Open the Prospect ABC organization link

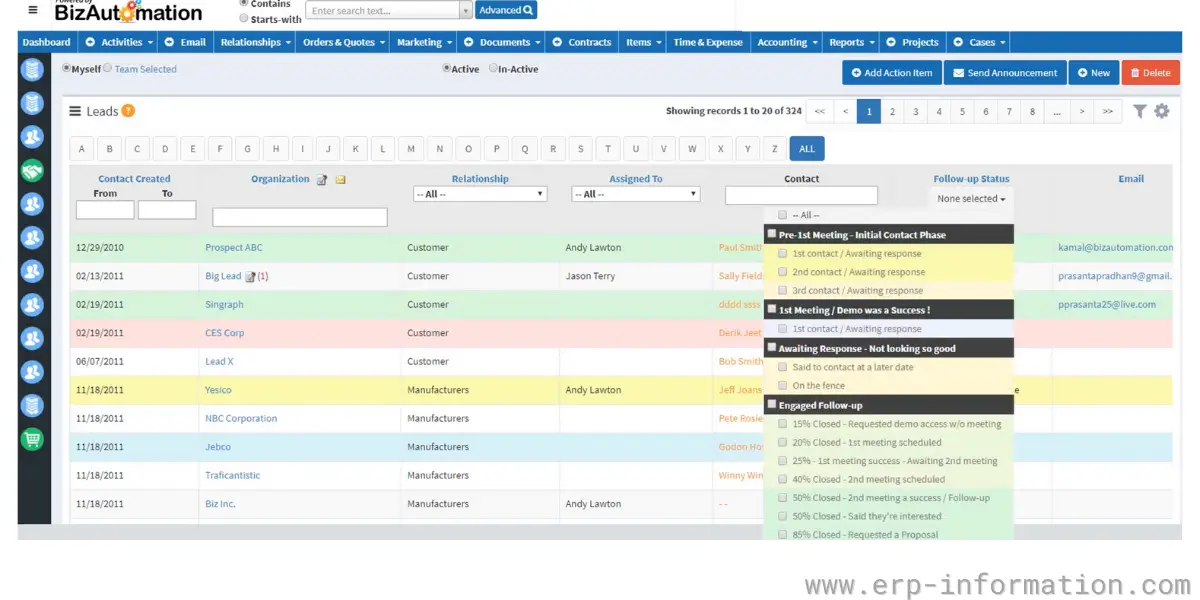point(234,247)
